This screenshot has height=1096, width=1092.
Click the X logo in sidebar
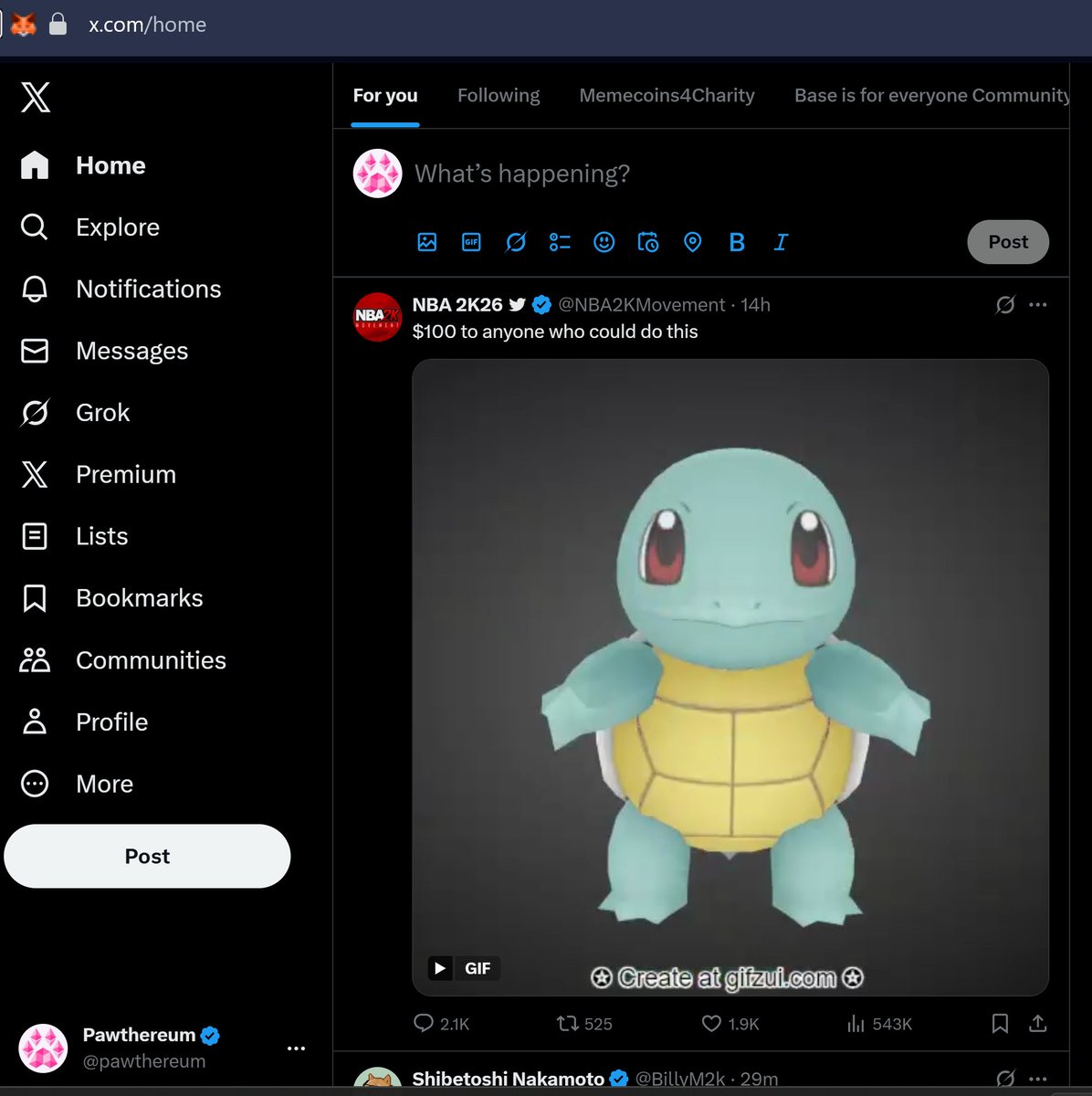tap(36, 97)
